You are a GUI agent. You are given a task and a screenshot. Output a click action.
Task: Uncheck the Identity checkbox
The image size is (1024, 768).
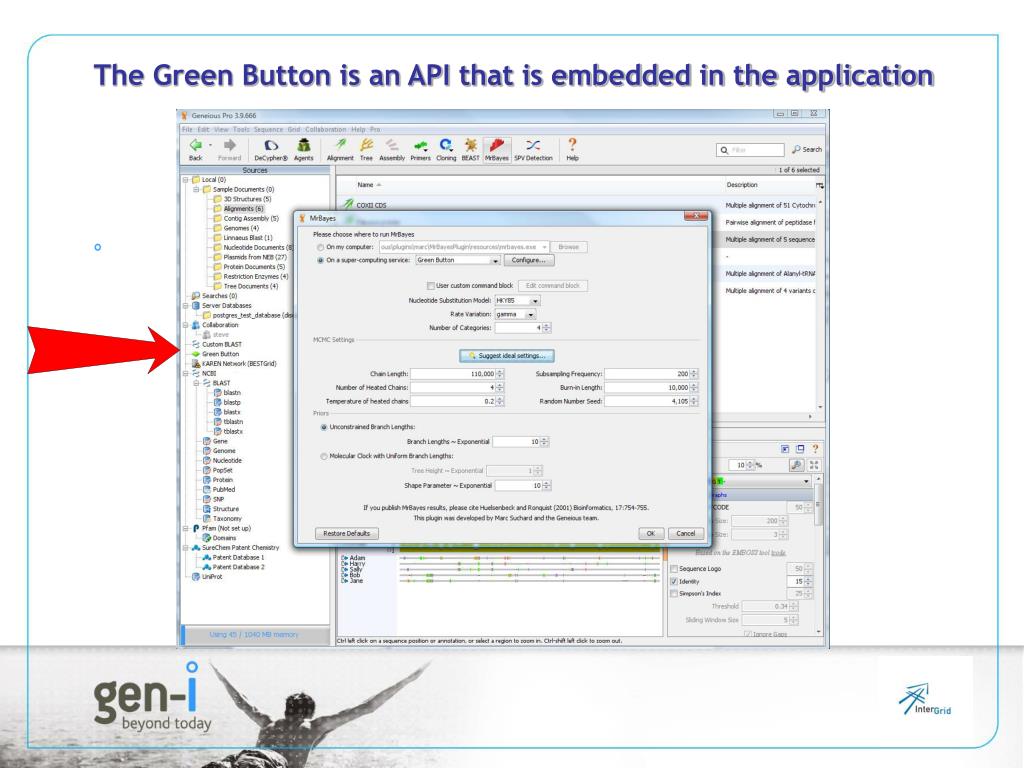click(674, 581)
